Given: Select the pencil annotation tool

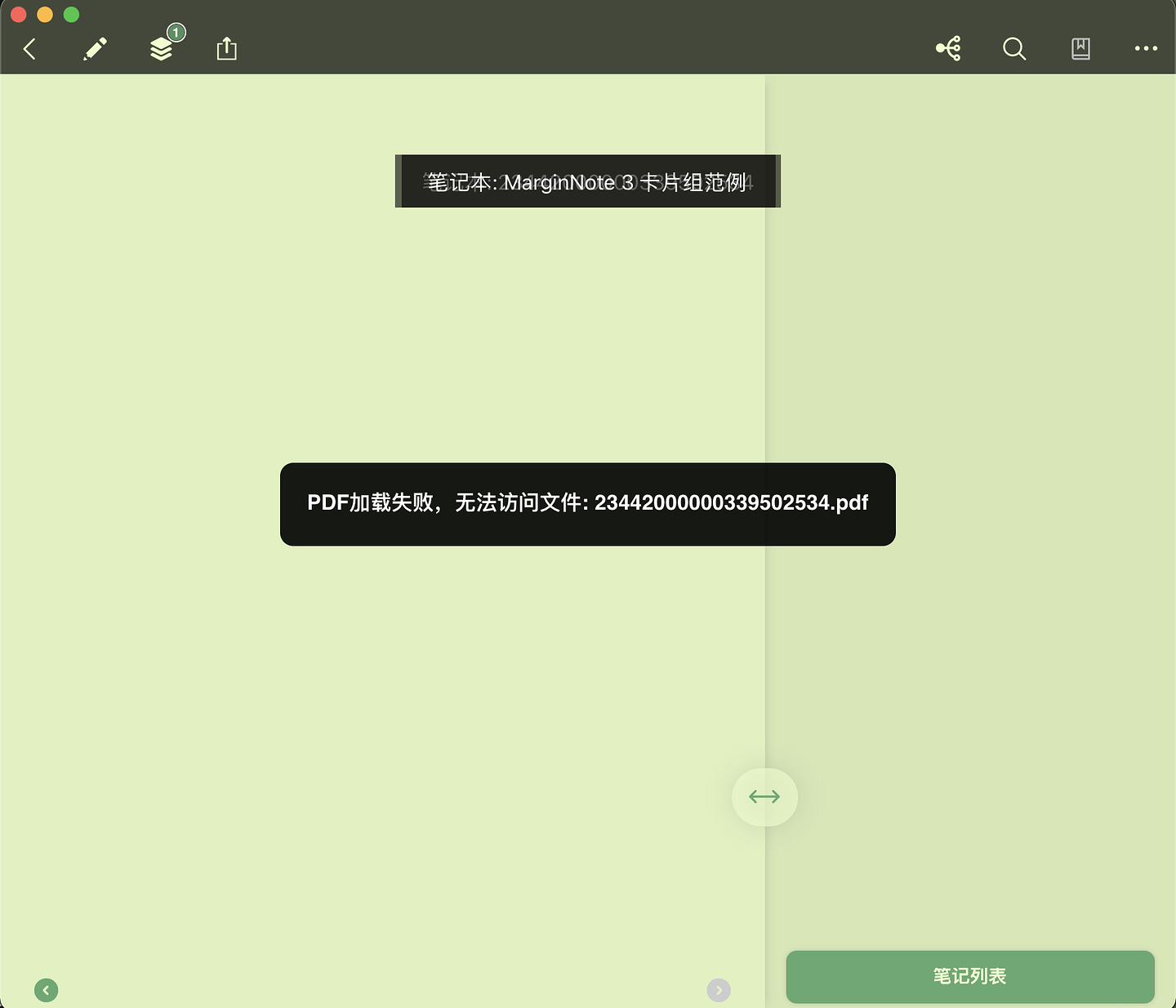Looking at the screenshot, I should tap(95, 49).
